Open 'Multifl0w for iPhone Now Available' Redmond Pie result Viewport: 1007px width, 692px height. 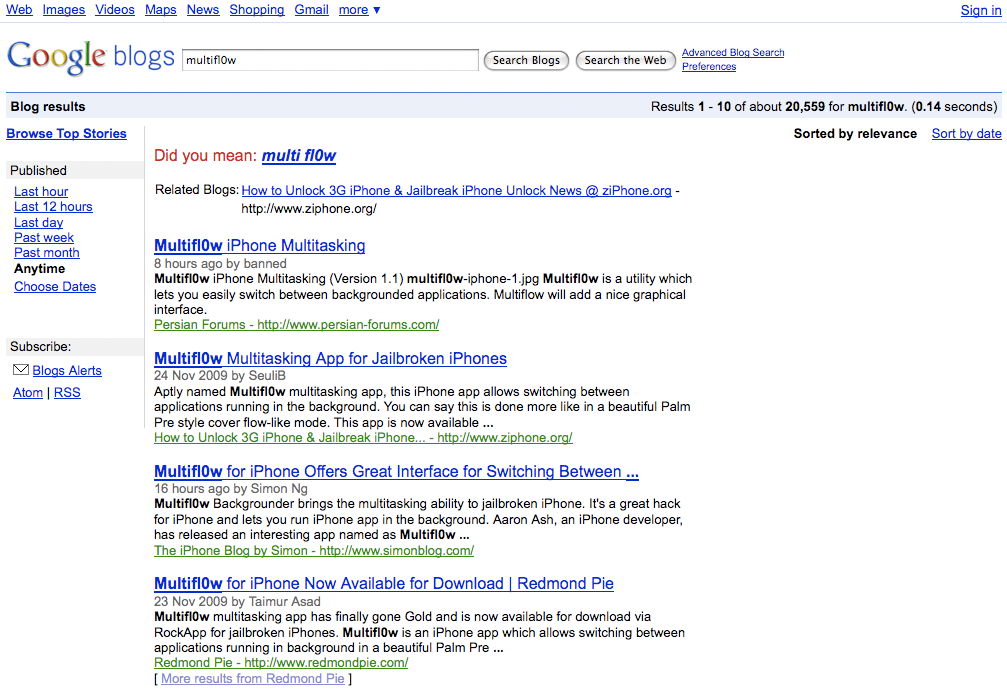pos(383,584)
